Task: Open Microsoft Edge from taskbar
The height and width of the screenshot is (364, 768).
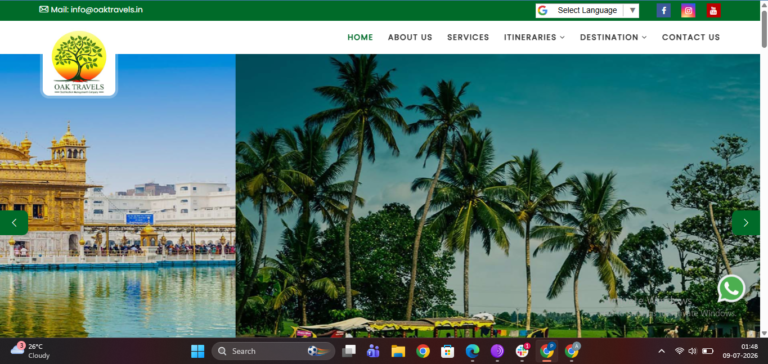Action: [472, 351]
